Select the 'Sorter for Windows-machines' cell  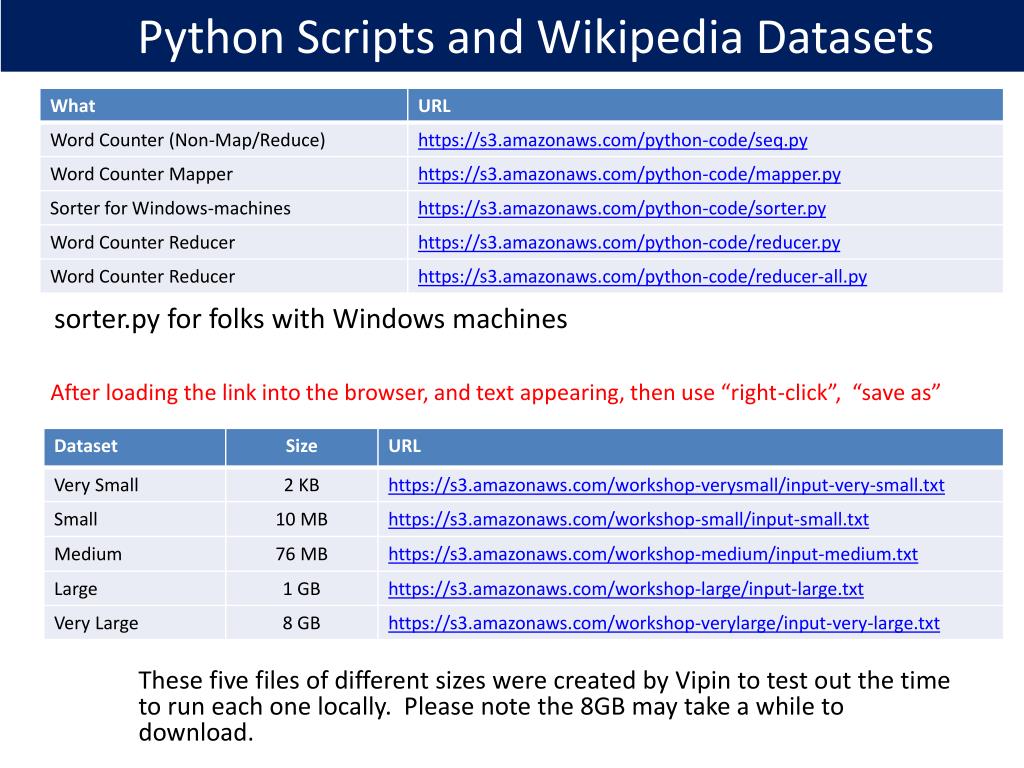pyautogui.click(x=224, y=208)
